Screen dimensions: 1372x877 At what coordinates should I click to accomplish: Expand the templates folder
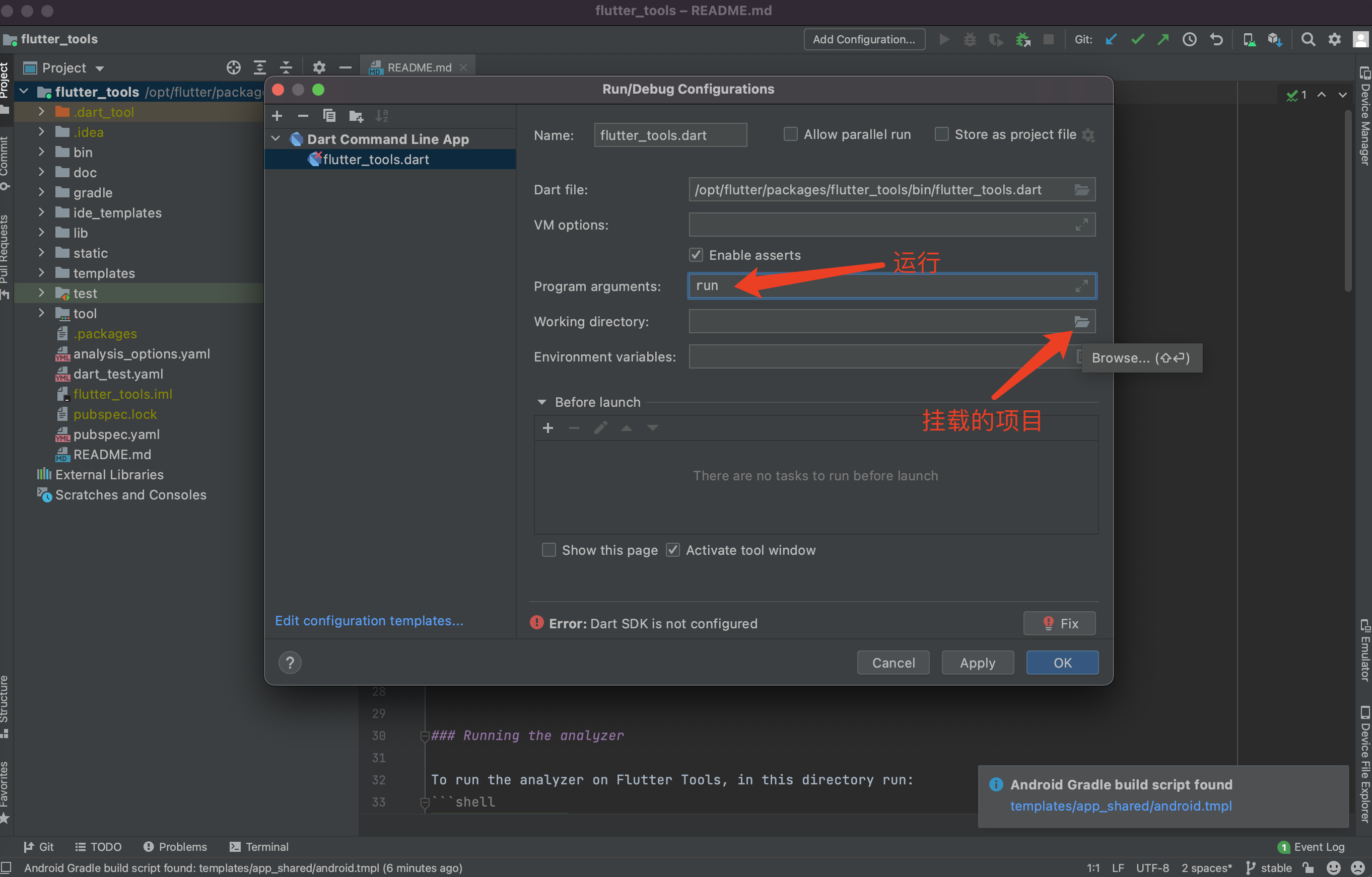[x=41, y=273]
